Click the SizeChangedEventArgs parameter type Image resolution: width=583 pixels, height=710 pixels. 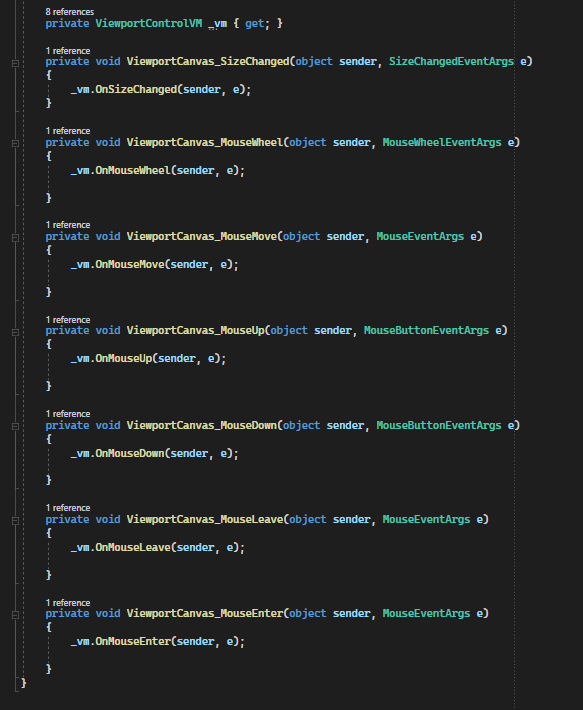pyautogui.click(x=451, y=61)
